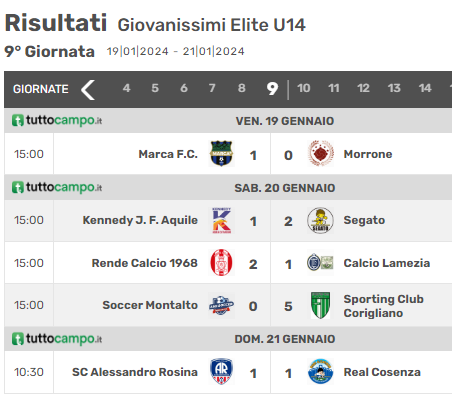Image resolution: width=452 pixels, height=412 pixels.
Task: Select the Rende Calcio 1968 crest
Action: click(x=221, y=263)
